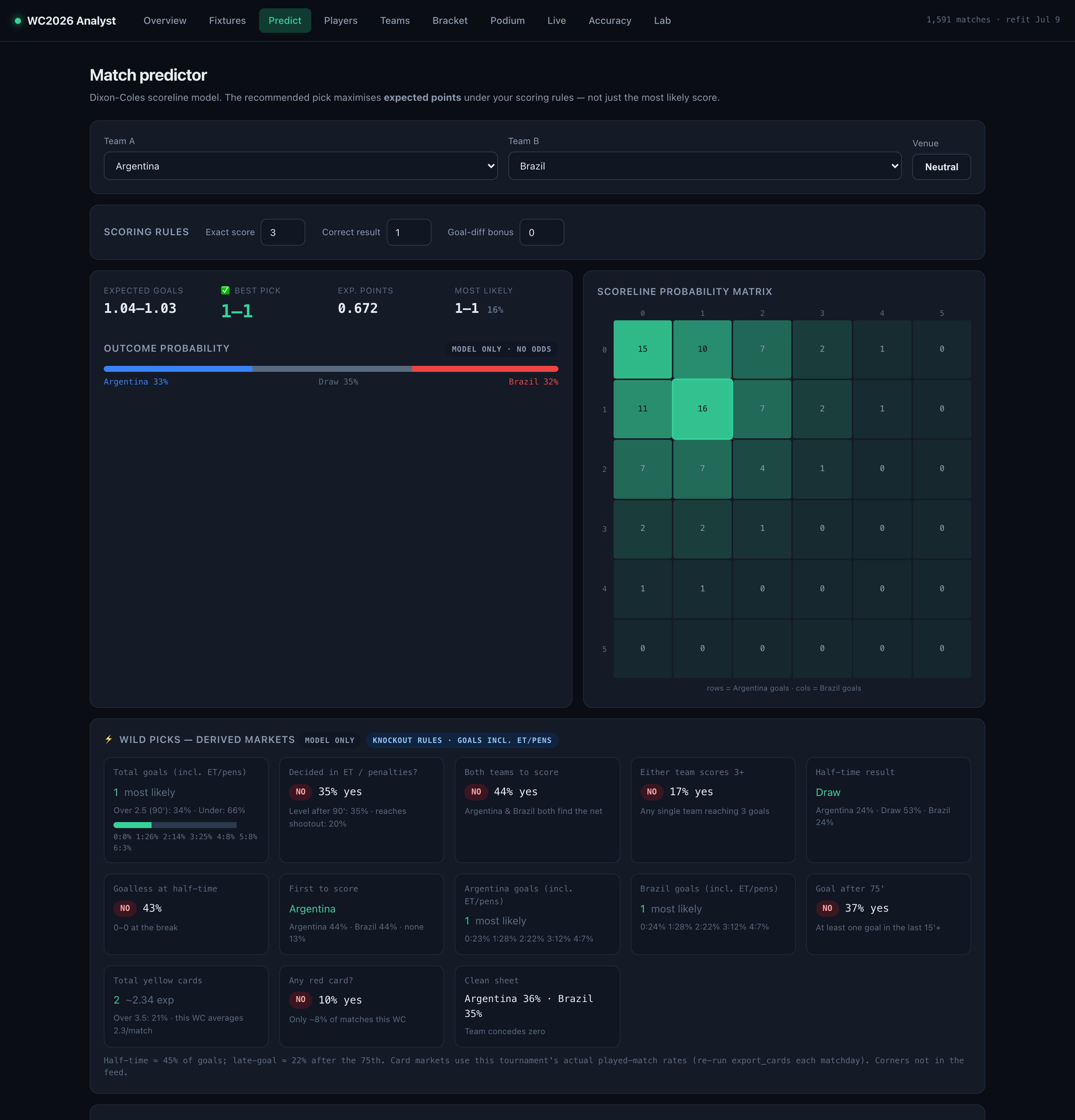Click the red Brazil segment of outcome bar
The height and width of the screenshot is (1120, 1075).
click(485, 368)
